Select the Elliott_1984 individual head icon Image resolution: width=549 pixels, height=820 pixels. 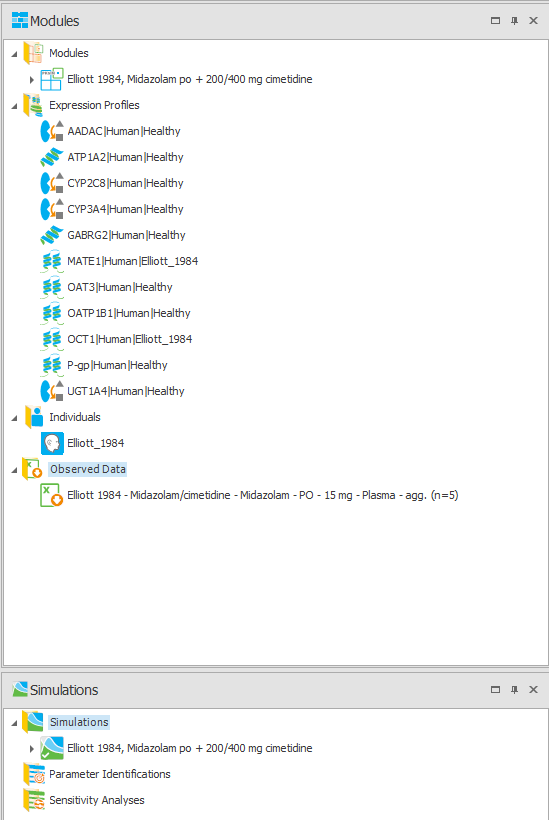point(52,443)
